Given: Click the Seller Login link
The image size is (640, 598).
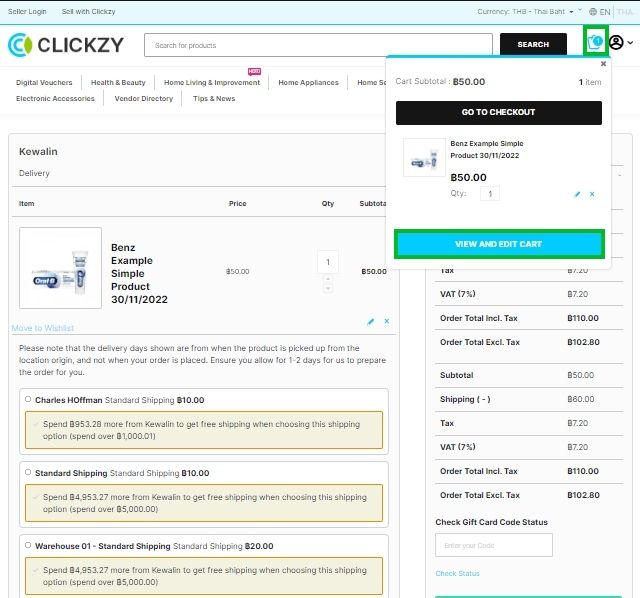Looking at the screenshot, I should [x=27, y=11].
